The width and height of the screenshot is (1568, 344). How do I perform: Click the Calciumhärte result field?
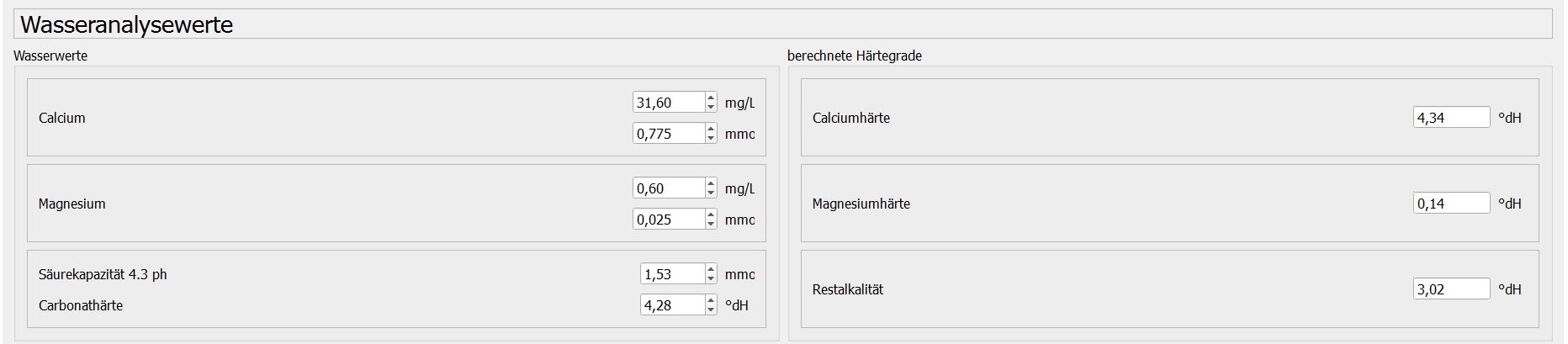[x=1450, y=118]
